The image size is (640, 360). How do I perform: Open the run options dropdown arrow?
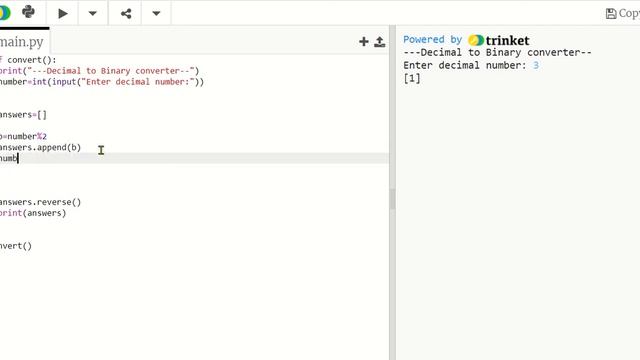click(93, 13)
